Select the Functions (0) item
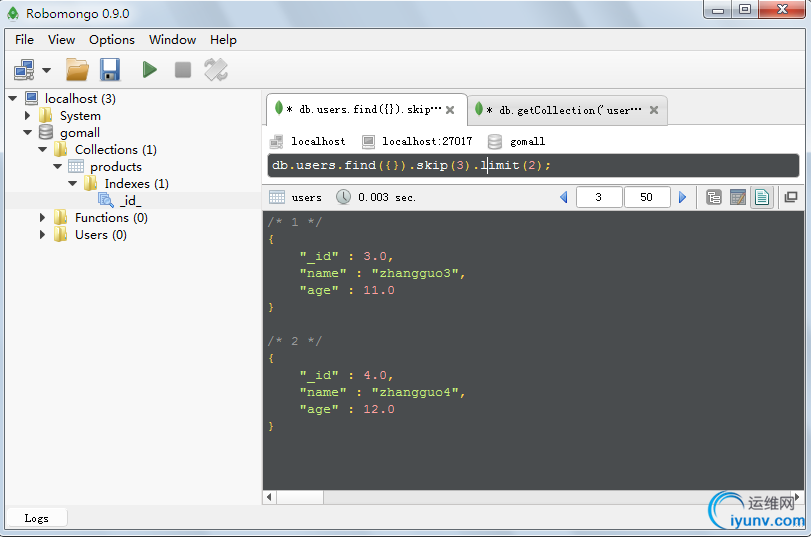This screenshot has height=537, width=811. pos(111,218)
